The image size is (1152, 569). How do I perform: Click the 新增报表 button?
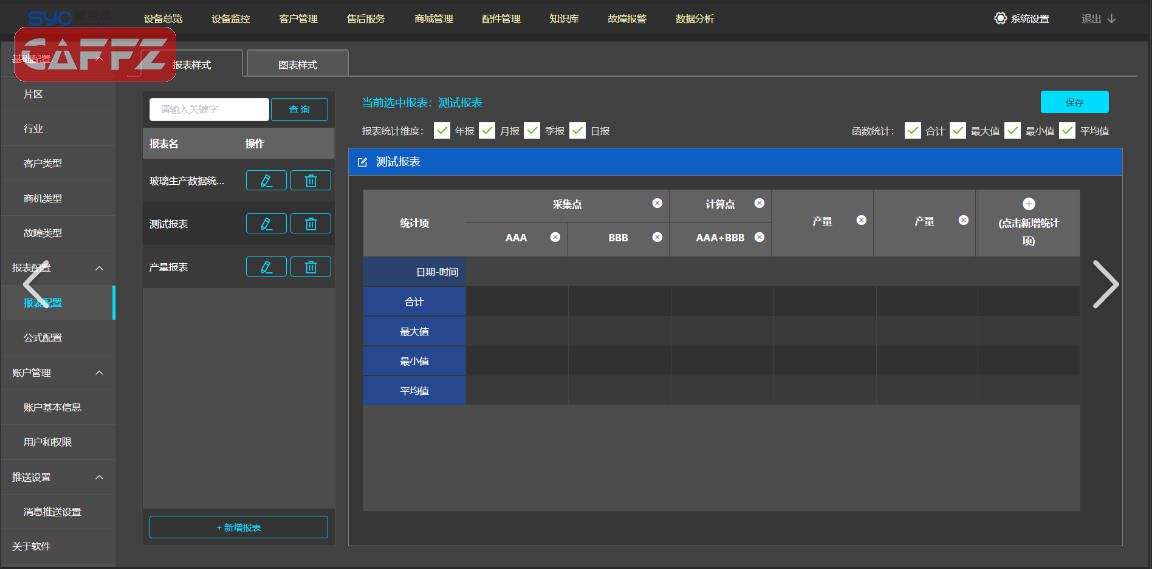tap(238, 527)
